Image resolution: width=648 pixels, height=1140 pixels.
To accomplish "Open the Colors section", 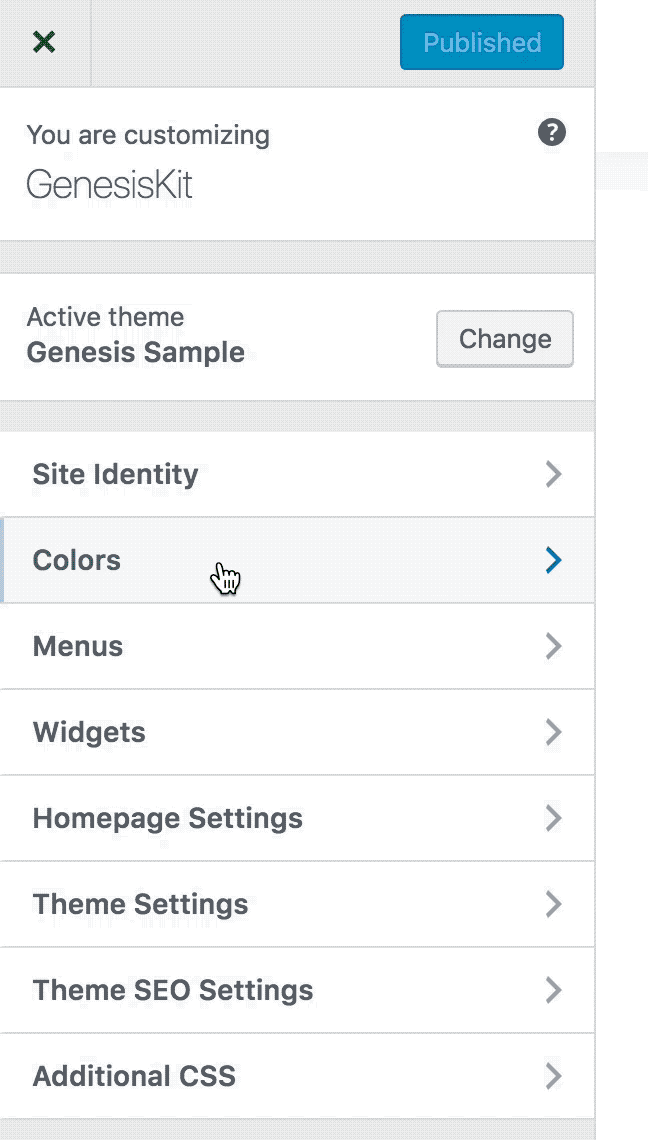I will pos(77,560).
